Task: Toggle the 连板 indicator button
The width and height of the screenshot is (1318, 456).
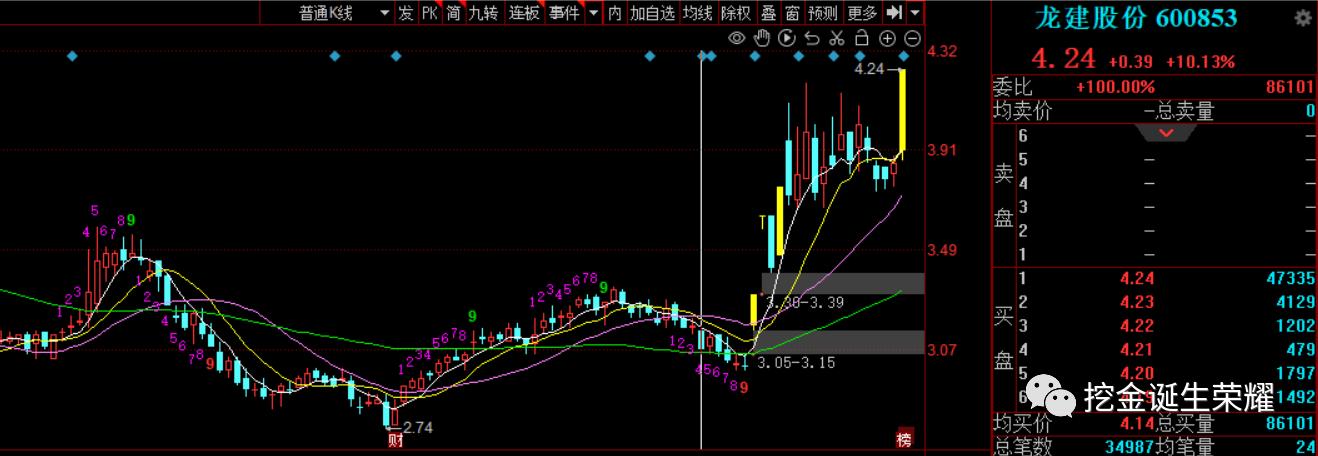Action: 524,12
